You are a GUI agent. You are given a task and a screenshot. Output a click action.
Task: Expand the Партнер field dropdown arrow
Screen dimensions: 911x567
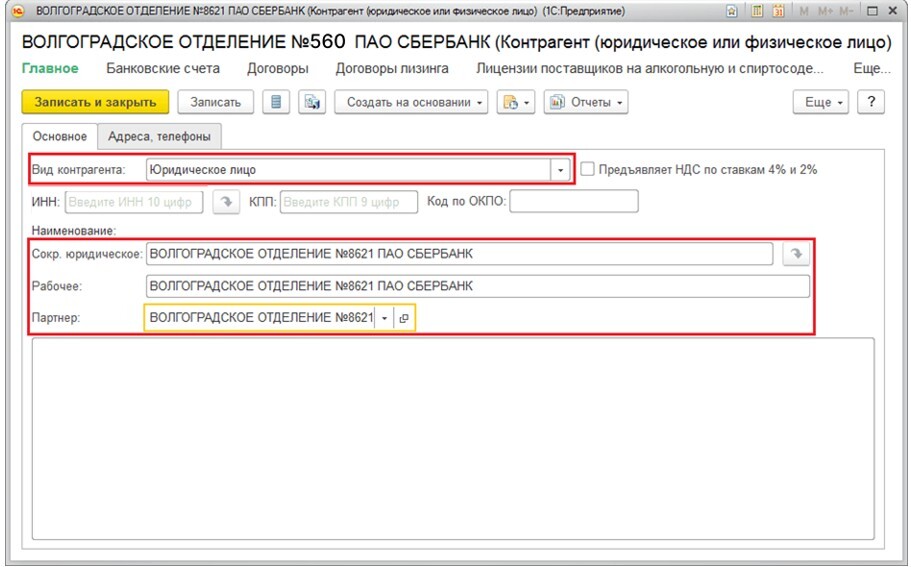[x=384, y=318]
